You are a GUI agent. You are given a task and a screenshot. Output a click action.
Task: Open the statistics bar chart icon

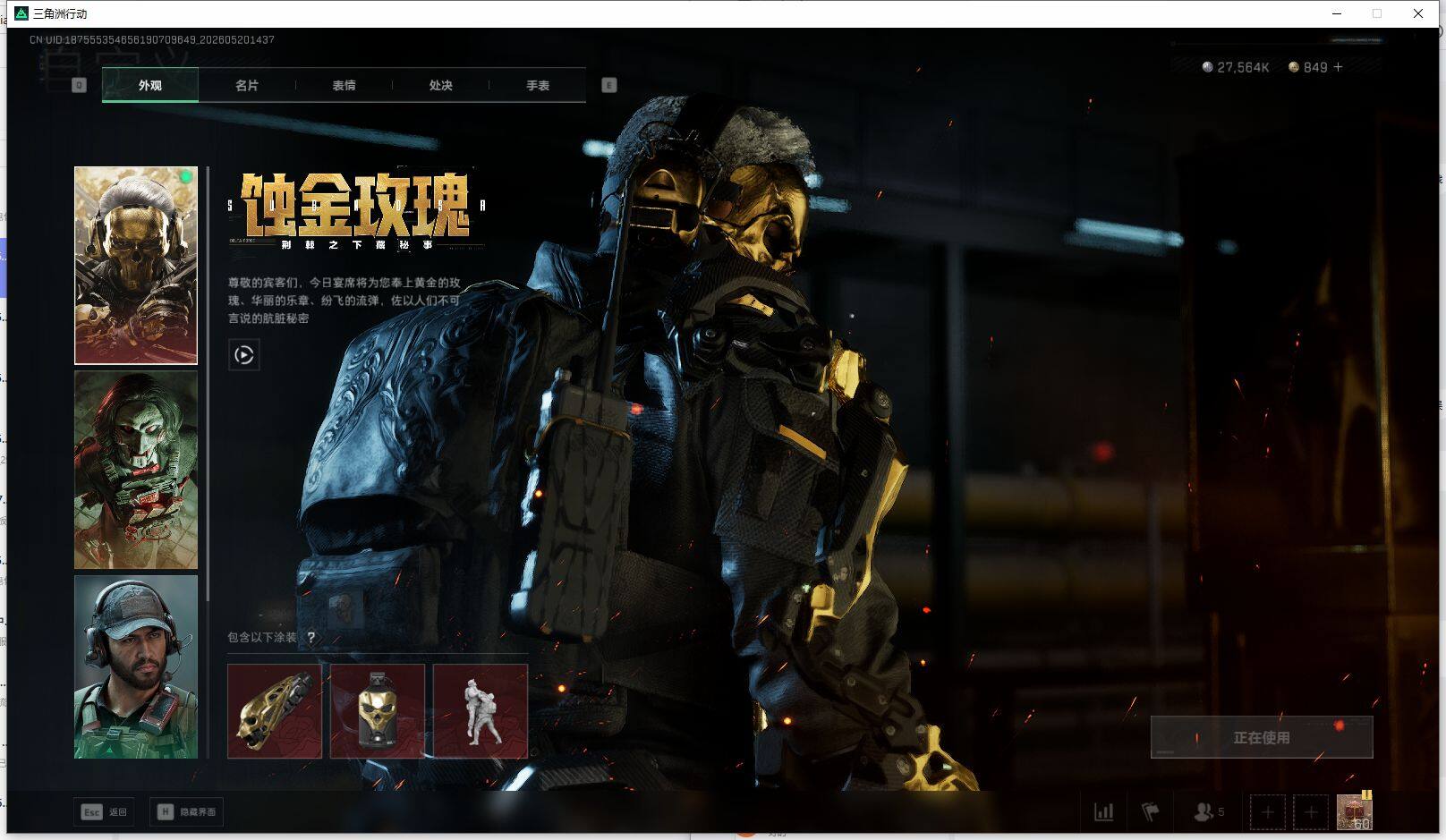pyautogui.click(x=1104, y=812)
